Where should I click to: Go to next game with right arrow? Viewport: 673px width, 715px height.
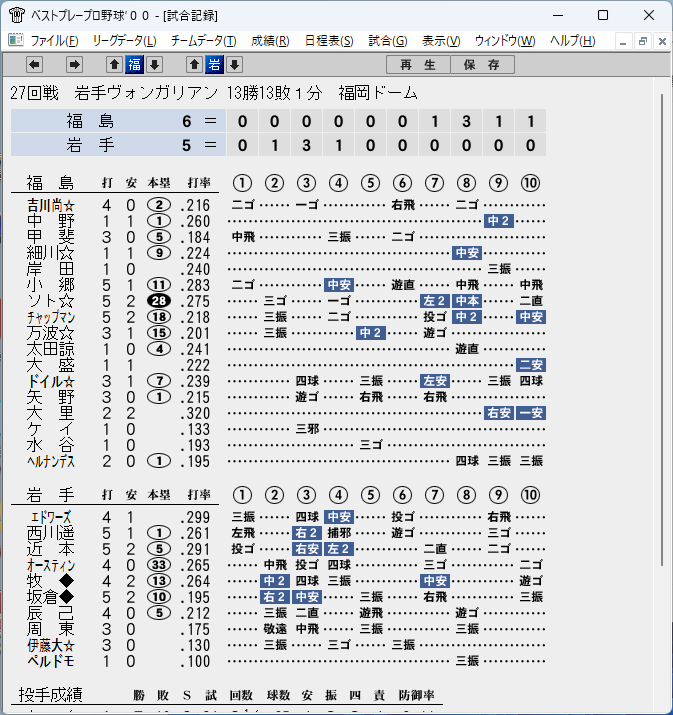[x=74, y=64]
